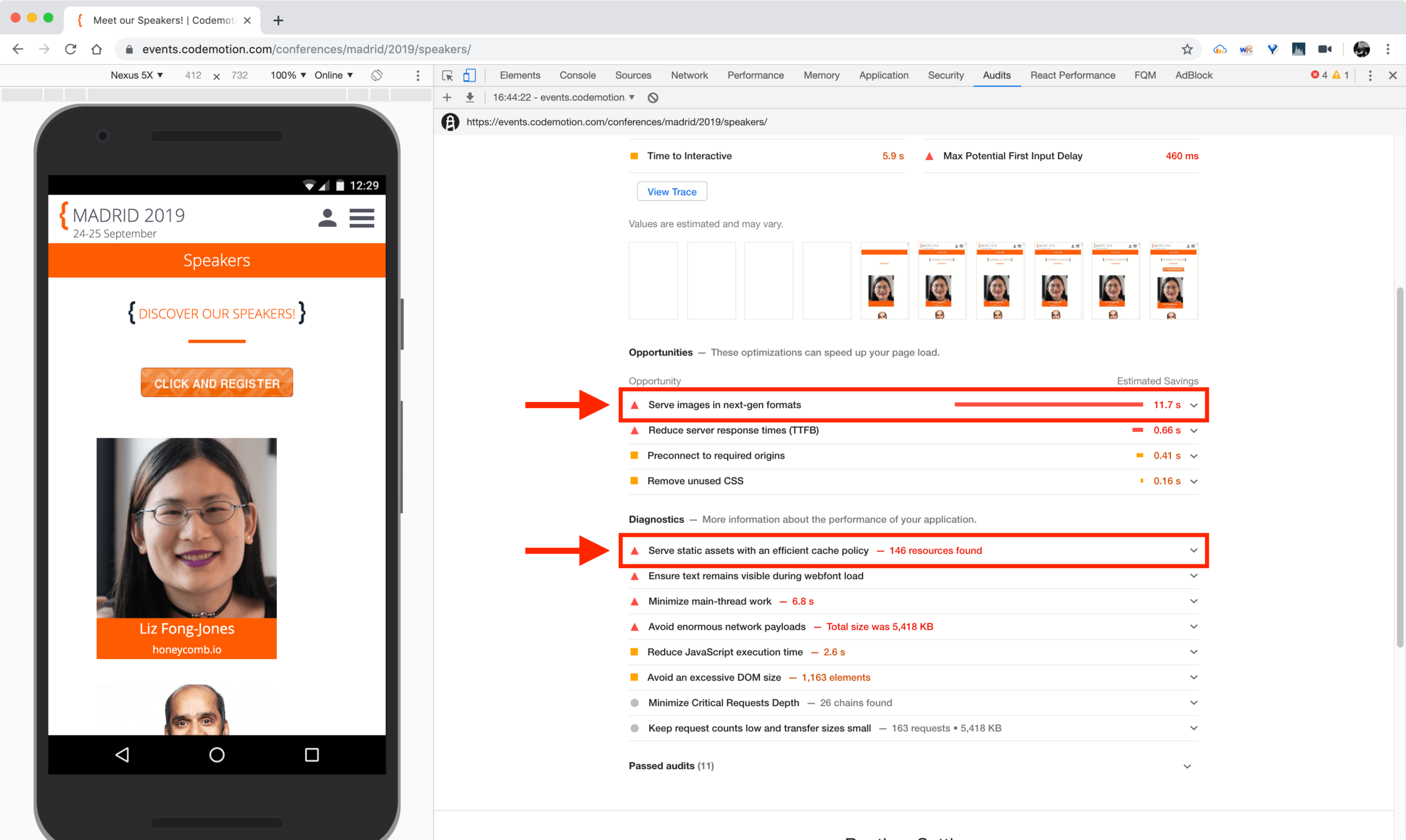Click the CLICK AND REGISTER button
1406x840 pixels.
coord(217,383)
